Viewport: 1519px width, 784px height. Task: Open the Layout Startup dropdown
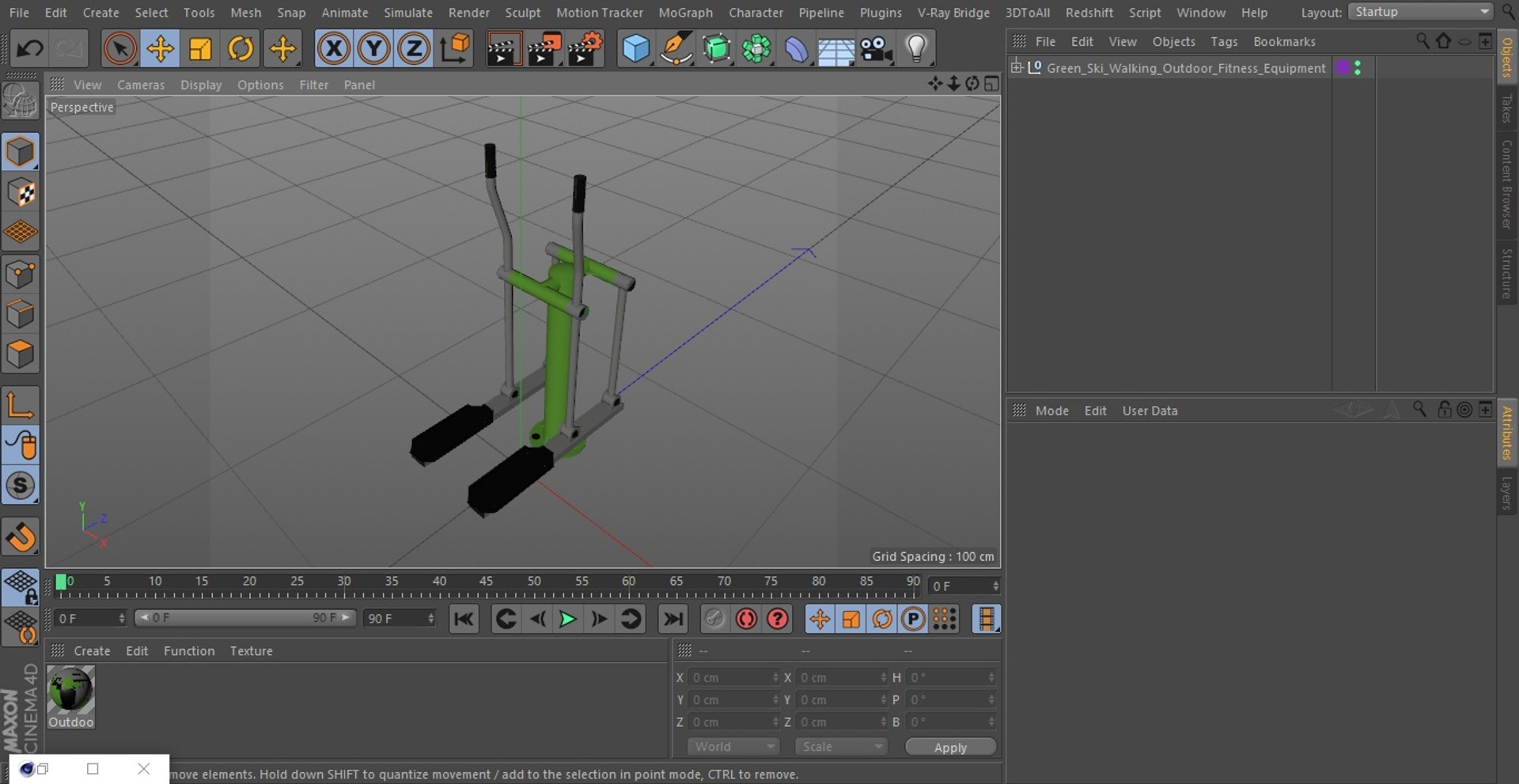tap(1421, 12)
